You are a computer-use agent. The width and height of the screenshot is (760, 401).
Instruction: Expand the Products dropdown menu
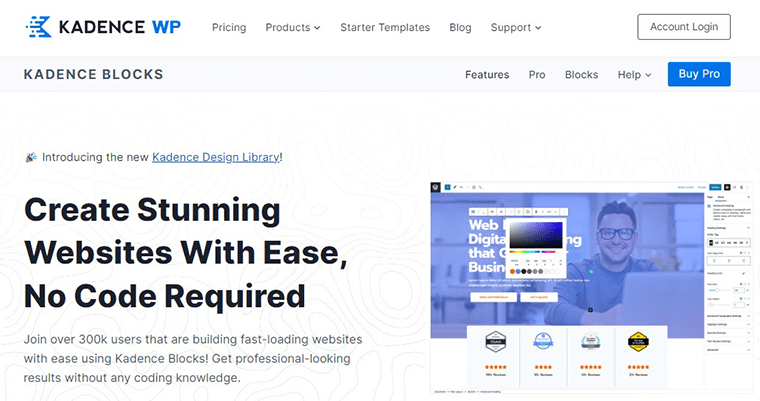click(x=292, y=27)
